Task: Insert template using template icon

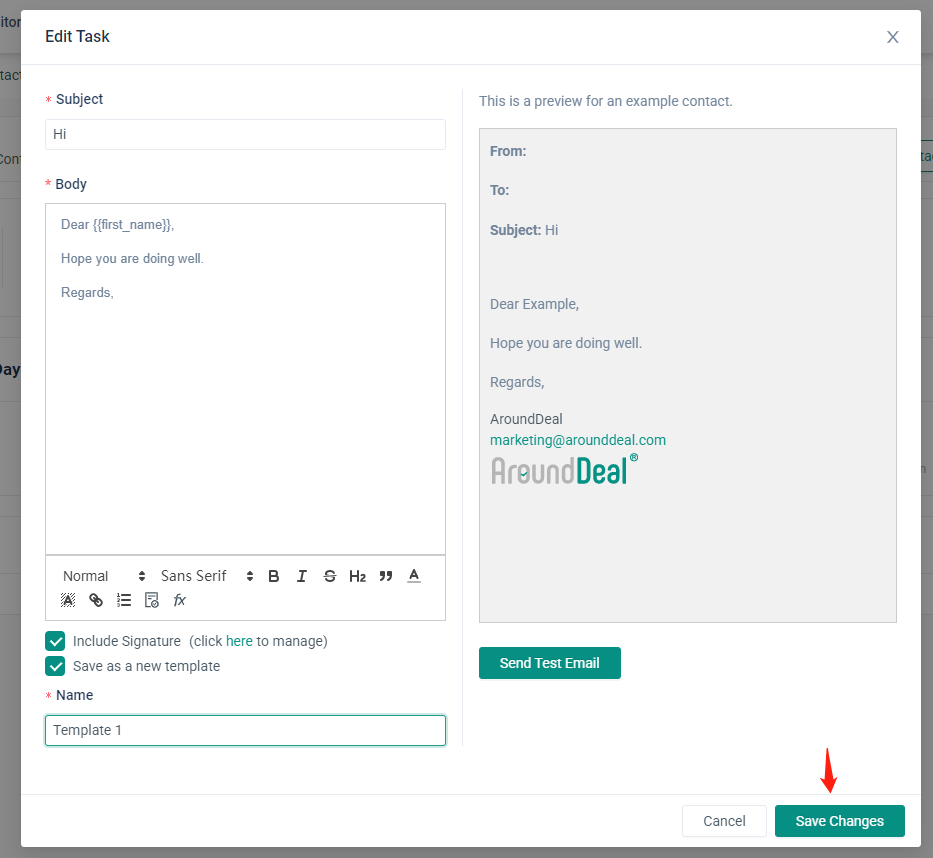Action: click(152, 600)
